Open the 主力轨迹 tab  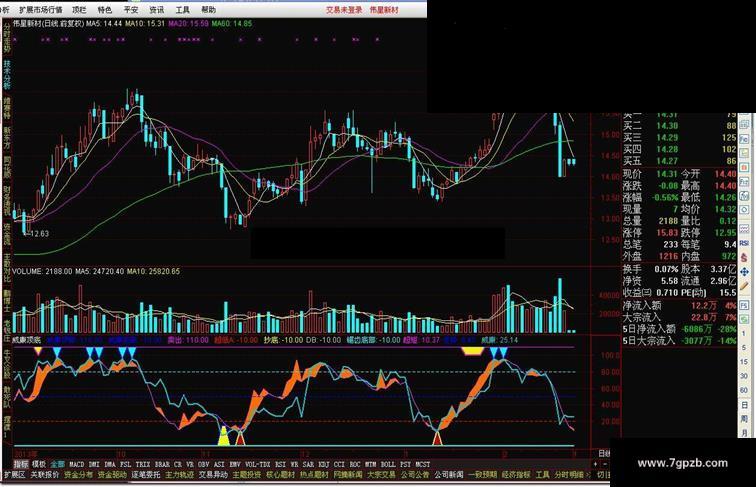179,475
